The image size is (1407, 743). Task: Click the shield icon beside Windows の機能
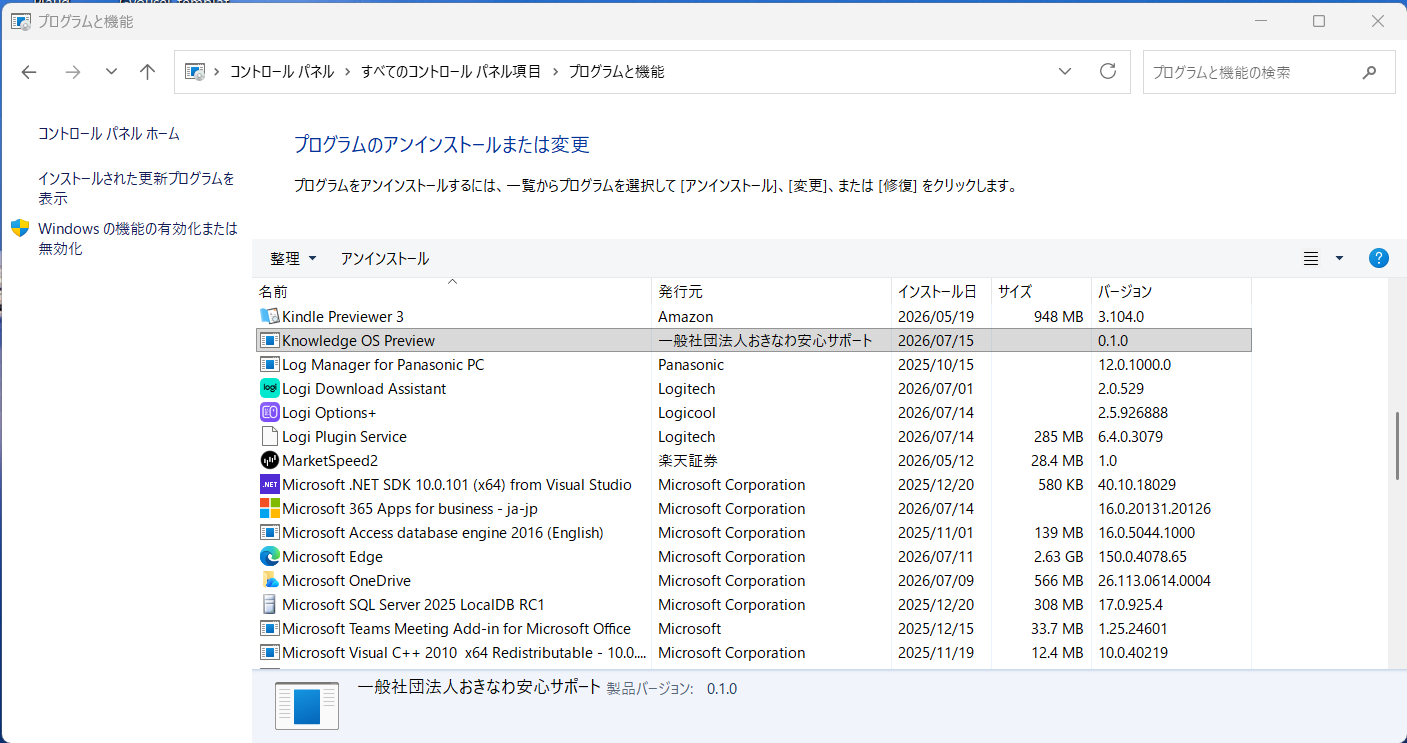19,228
